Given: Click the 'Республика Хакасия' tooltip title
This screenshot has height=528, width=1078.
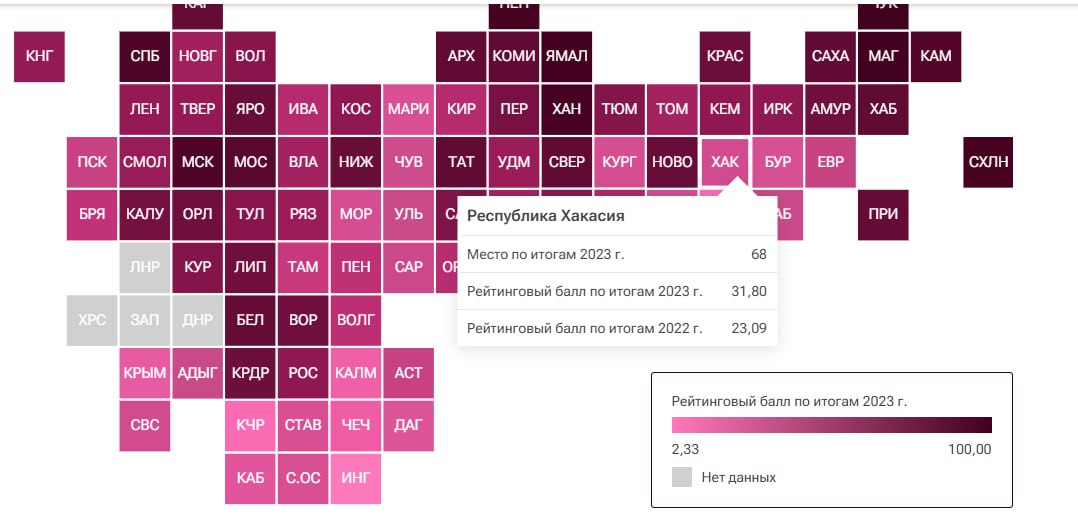Looking at the screenshot, I should (546, 216).
